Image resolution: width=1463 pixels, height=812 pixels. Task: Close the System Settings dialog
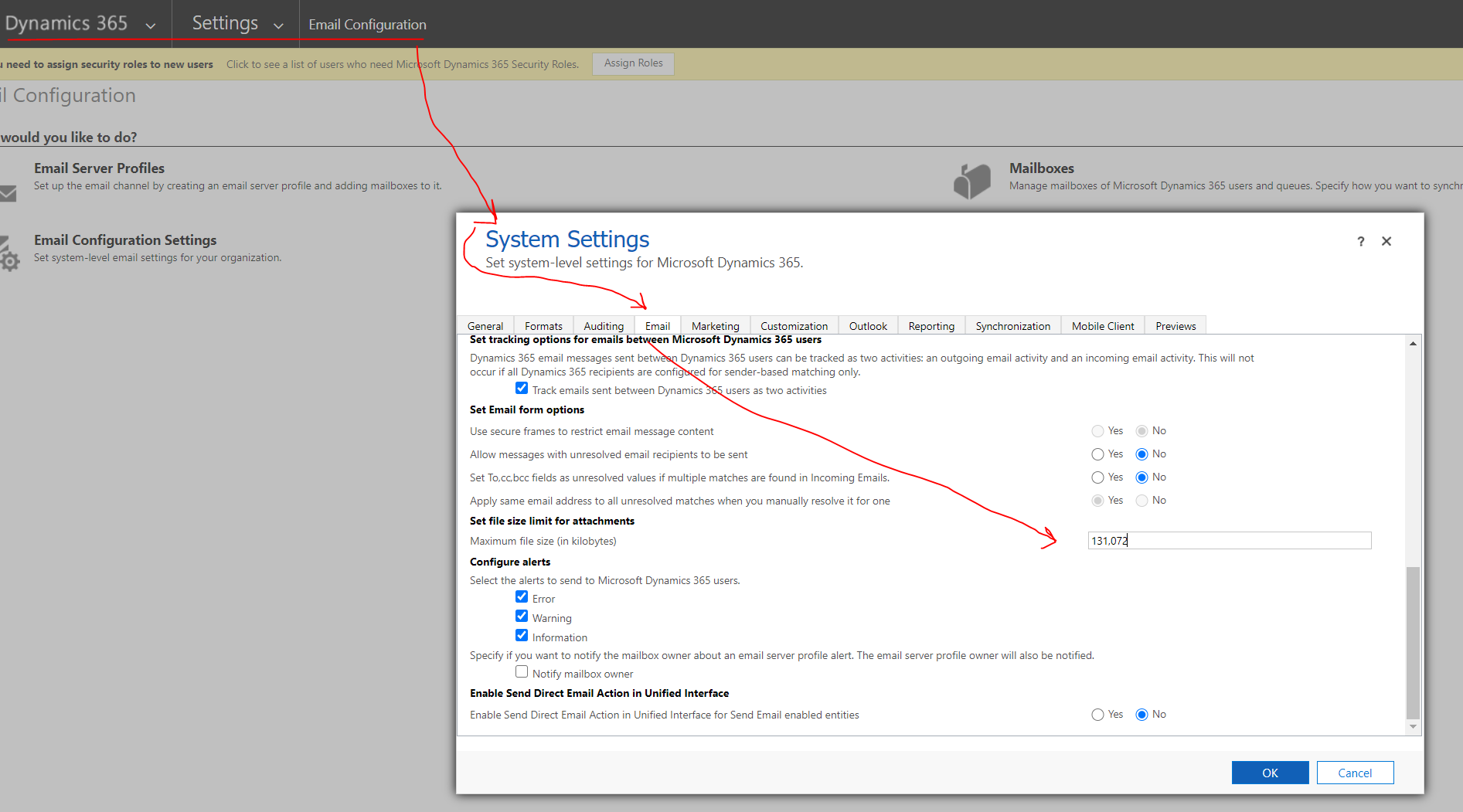[1386, 242]
